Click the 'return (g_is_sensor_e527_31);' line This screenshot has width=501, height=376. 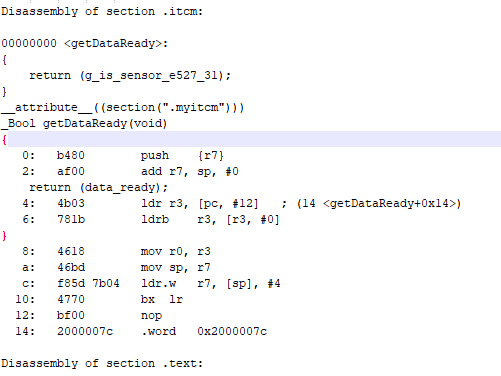[x=130, y=75]
